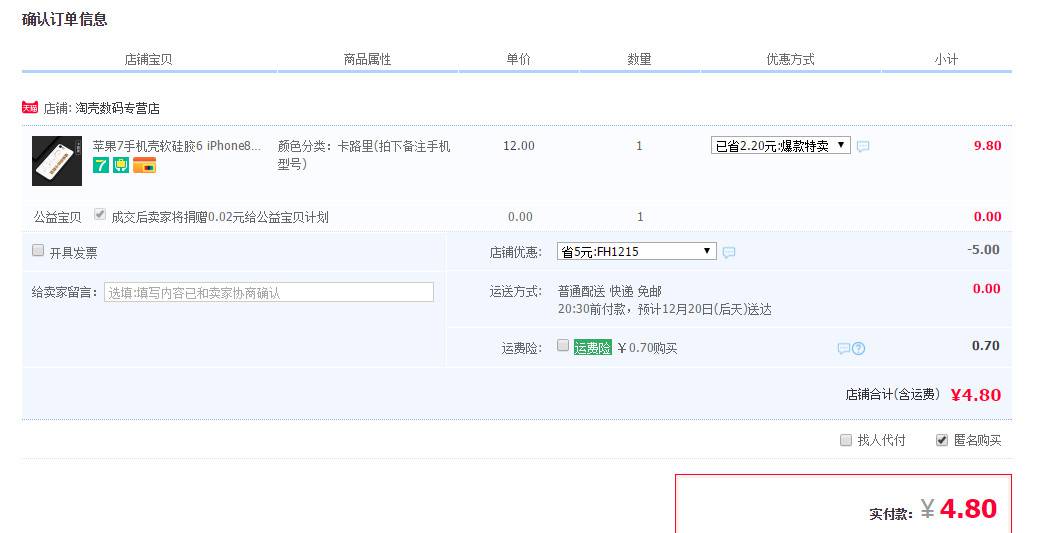Click the item subtotal 9.80

pos(987,145)
